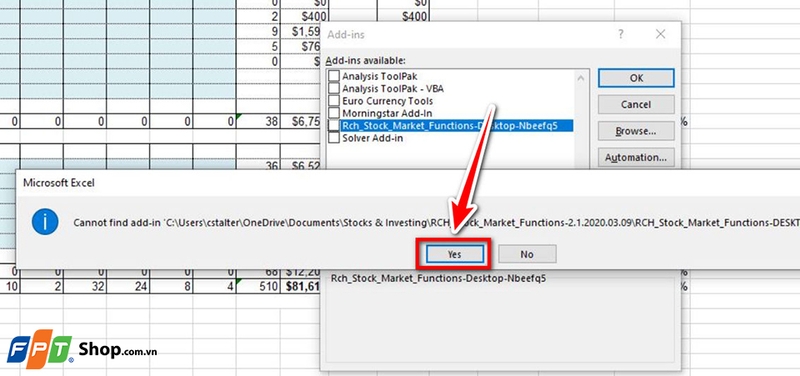This screenshot has height=376, width=800.
Task: Click add-in description Rch_Stock_Market_Functions-Desktop-Nbeefq5 below dialog
Action: pos(438,278)
